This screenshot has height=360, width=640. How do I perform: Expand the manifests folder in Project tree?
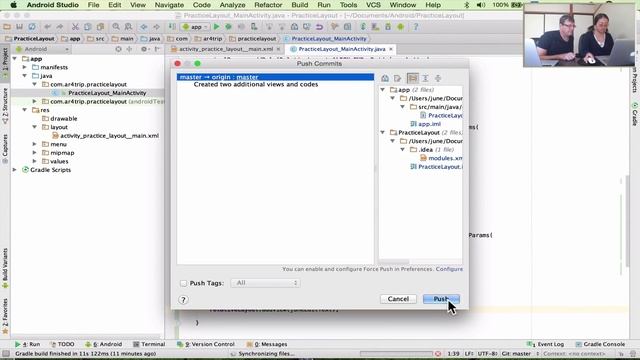coord(24,67)
